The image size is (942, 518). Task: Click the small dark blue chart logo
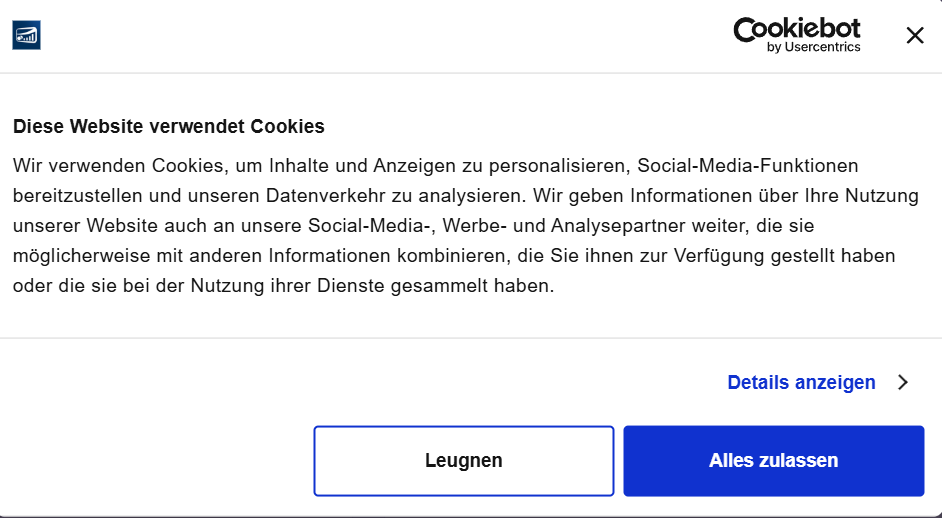pyautogui.click(x=26, y=35)
